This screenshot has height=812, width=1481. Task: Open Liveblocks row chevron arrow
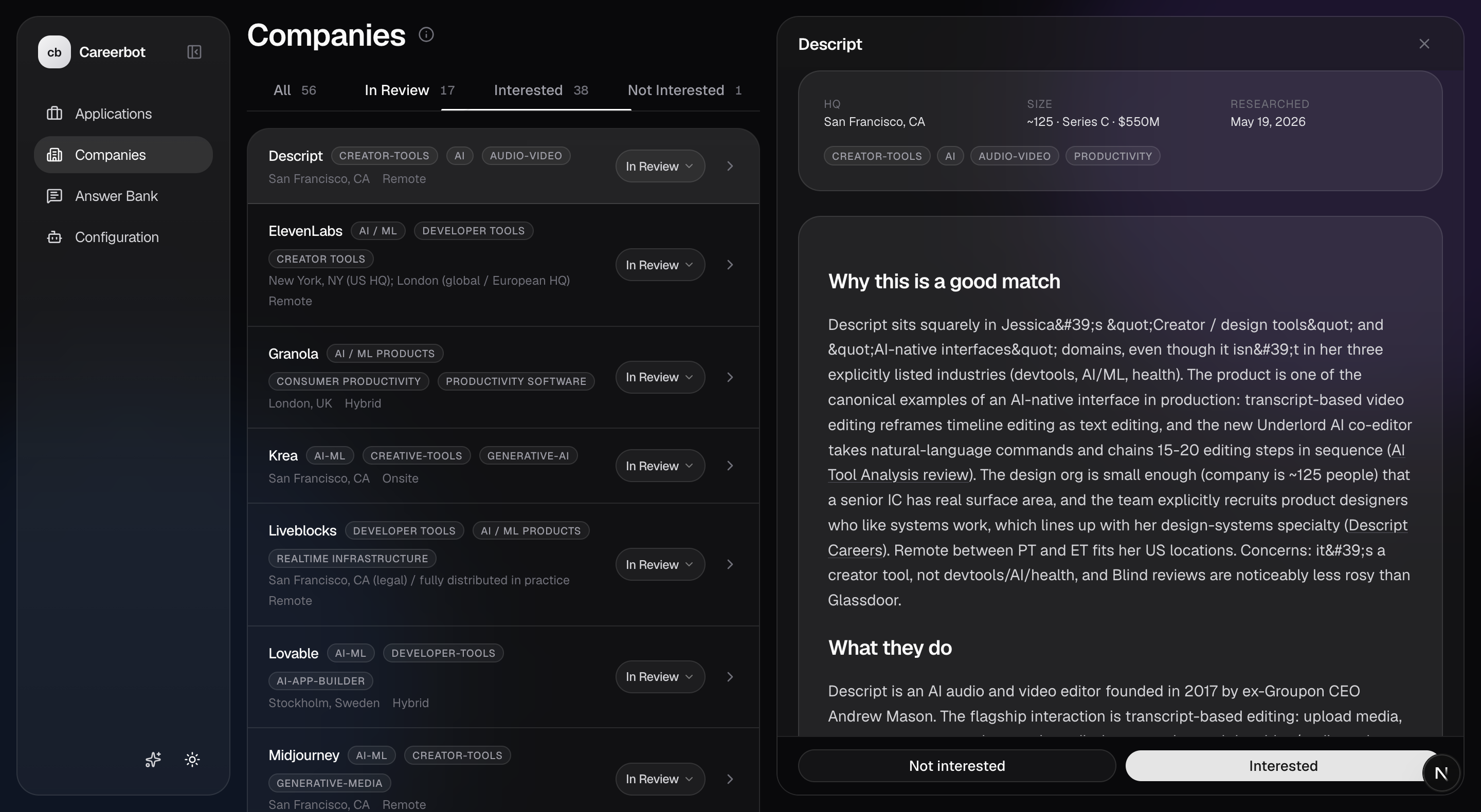coord(730,564)
